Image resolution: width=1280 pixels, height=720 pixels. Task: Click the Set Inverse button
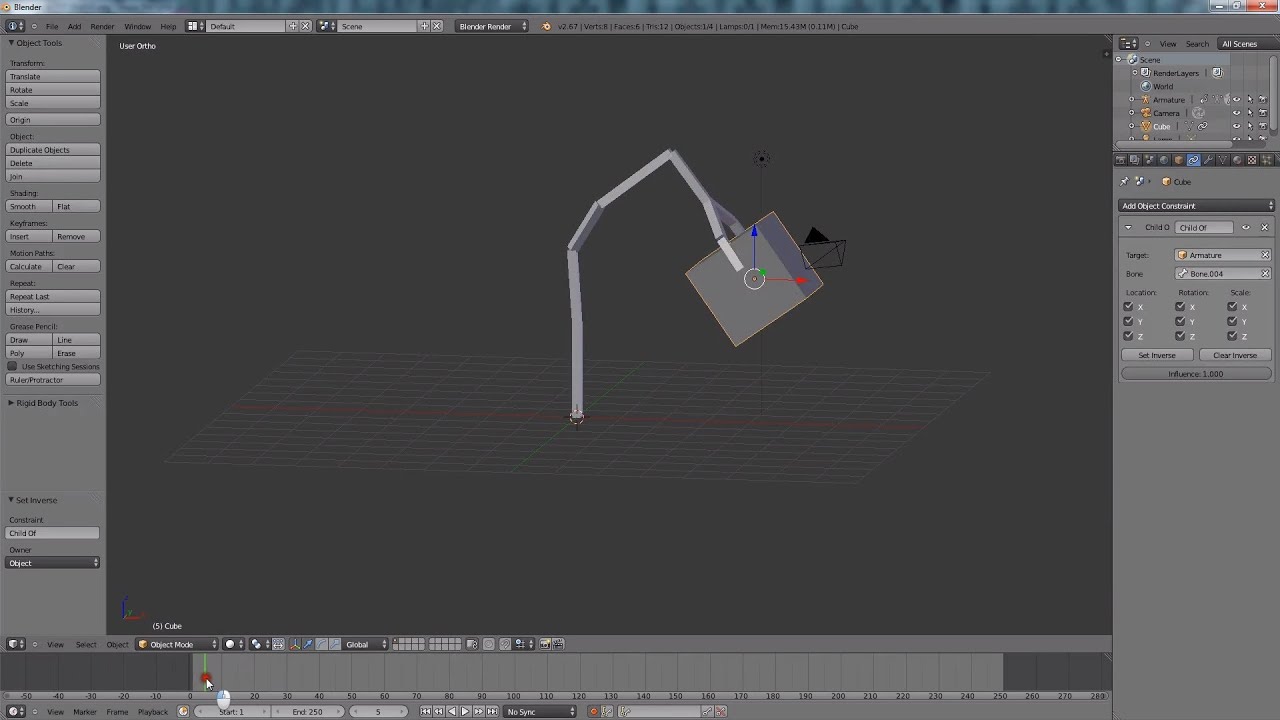(x=1156, y=355)
